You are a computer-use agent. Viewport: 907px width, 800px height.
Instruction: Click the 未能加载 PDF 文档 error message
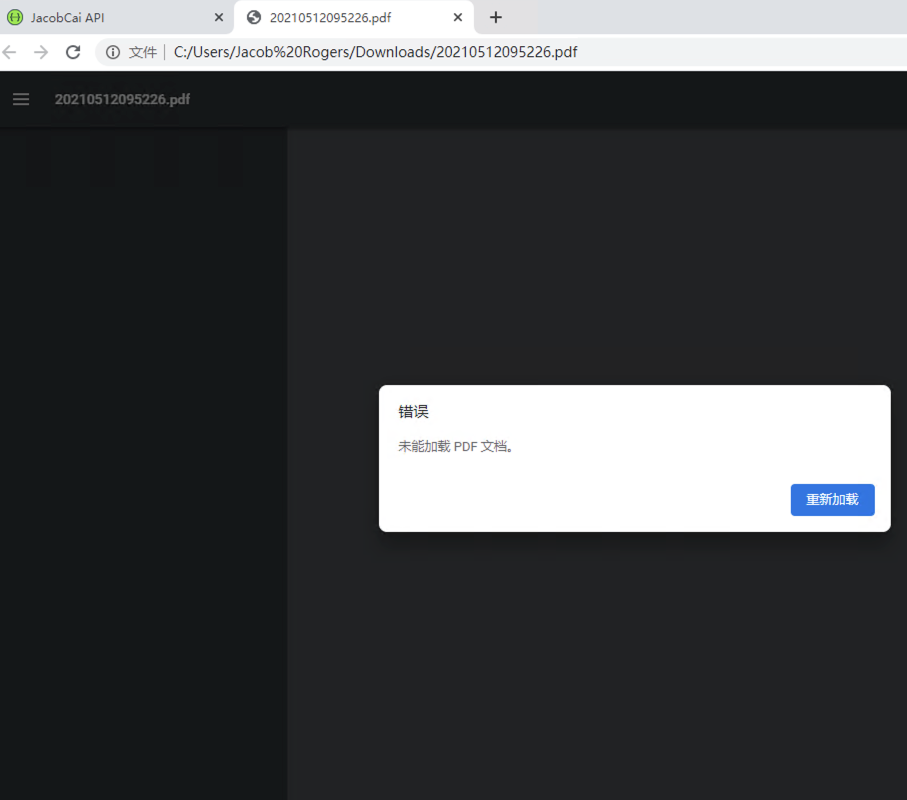[457, 446]
